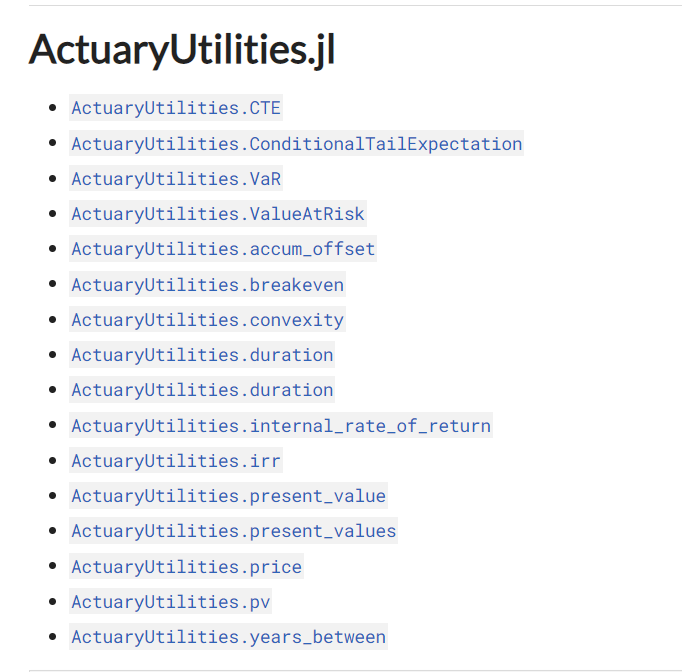
Task: Open ActuaryUtilities.internal_rate_of_return link
Action: coord(281,425)
